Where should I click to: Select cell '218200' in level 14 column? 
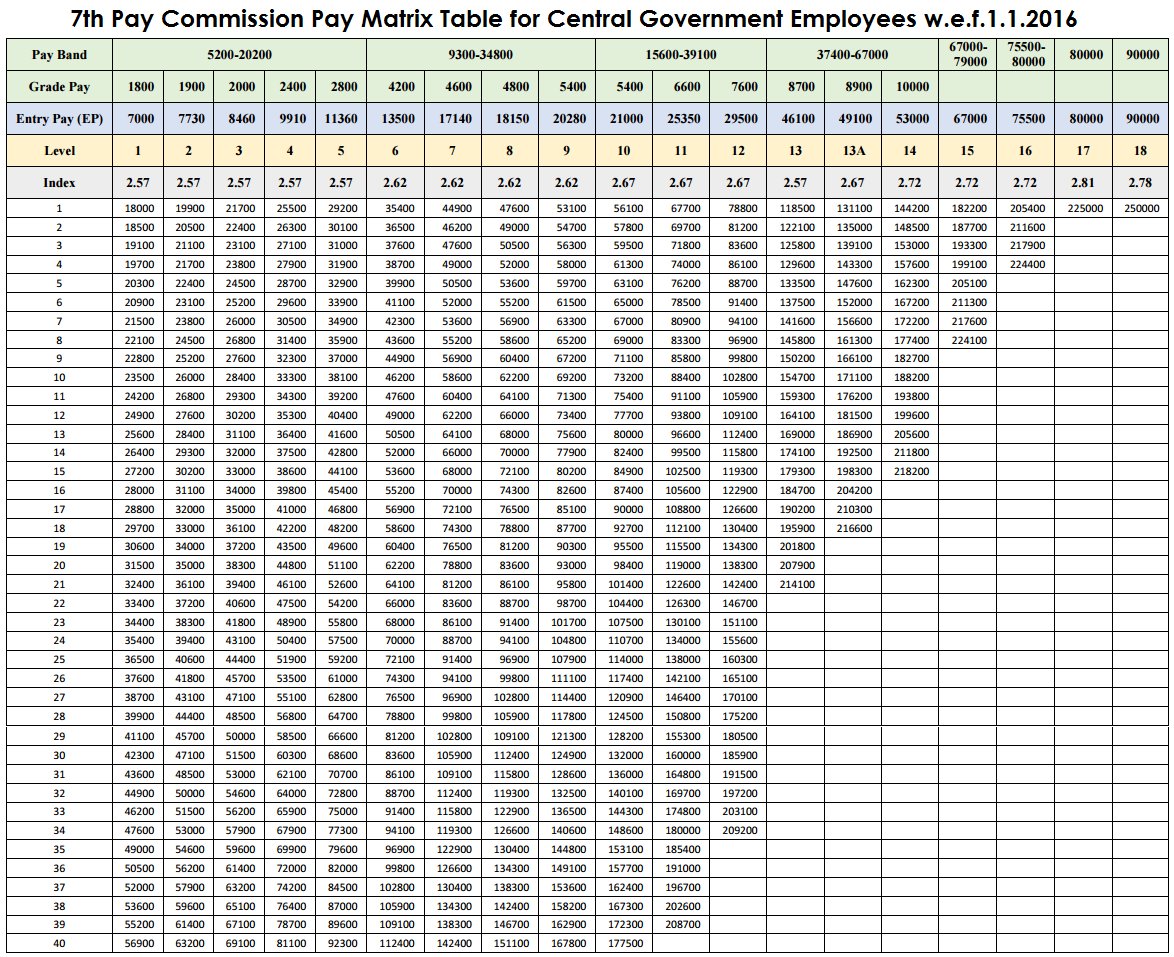click(x=911, y=472)
